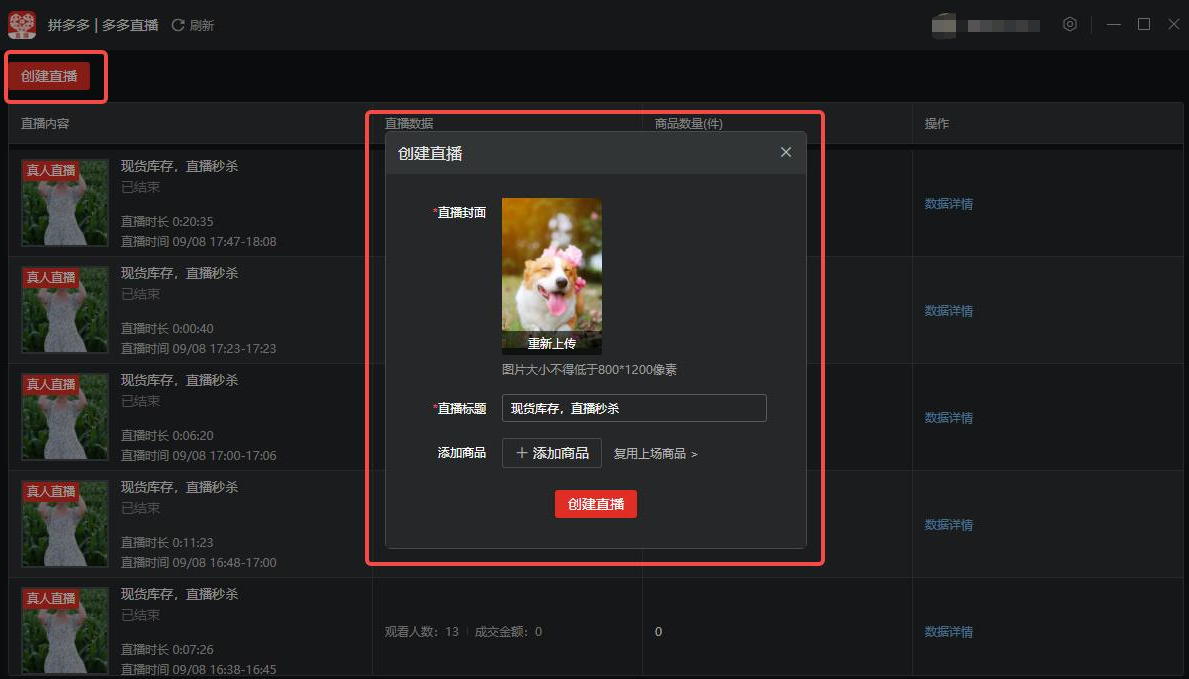This screenshot has height=679, width=1189.
Task: Click 成交金额: 0 in the last row
Action: 508,631
